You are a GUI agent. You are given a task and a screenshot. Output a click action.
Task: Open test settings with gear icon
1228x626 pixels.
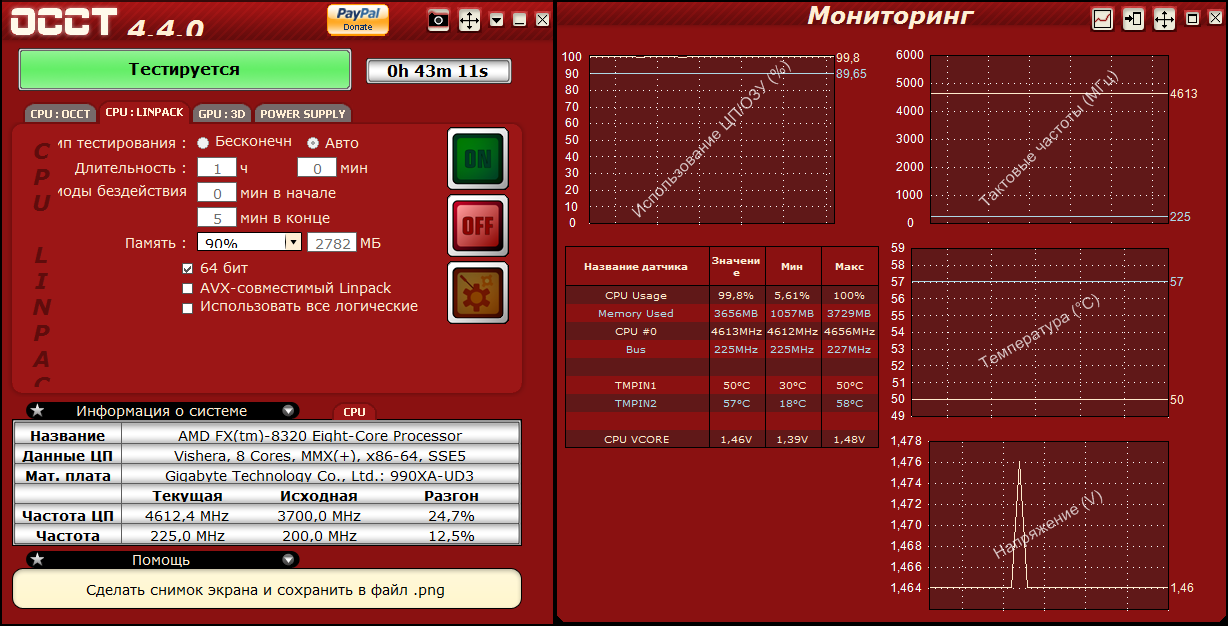click(x=478, y=293)
